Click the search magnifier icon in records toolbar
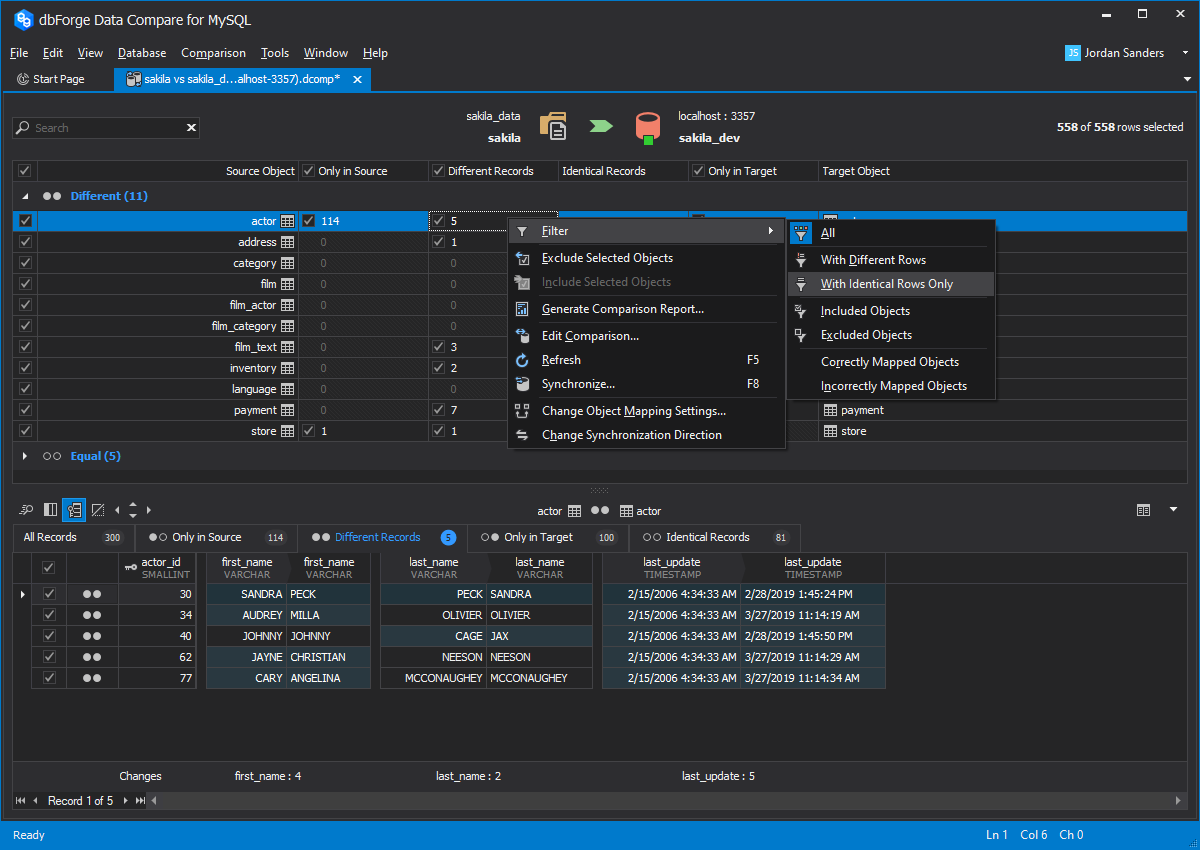Screen dimensions: 1200x850 (26, 510)
